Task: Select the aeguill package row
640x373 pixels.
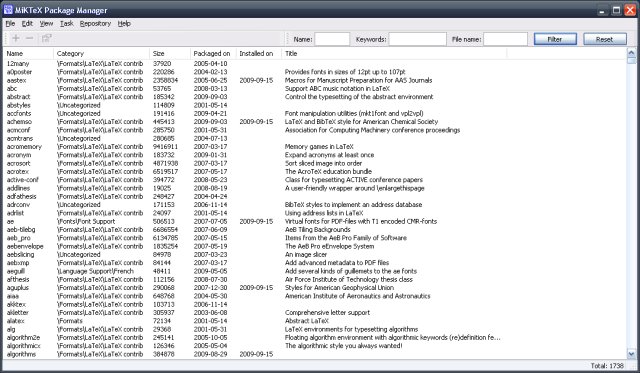Action: coord(315,271)
